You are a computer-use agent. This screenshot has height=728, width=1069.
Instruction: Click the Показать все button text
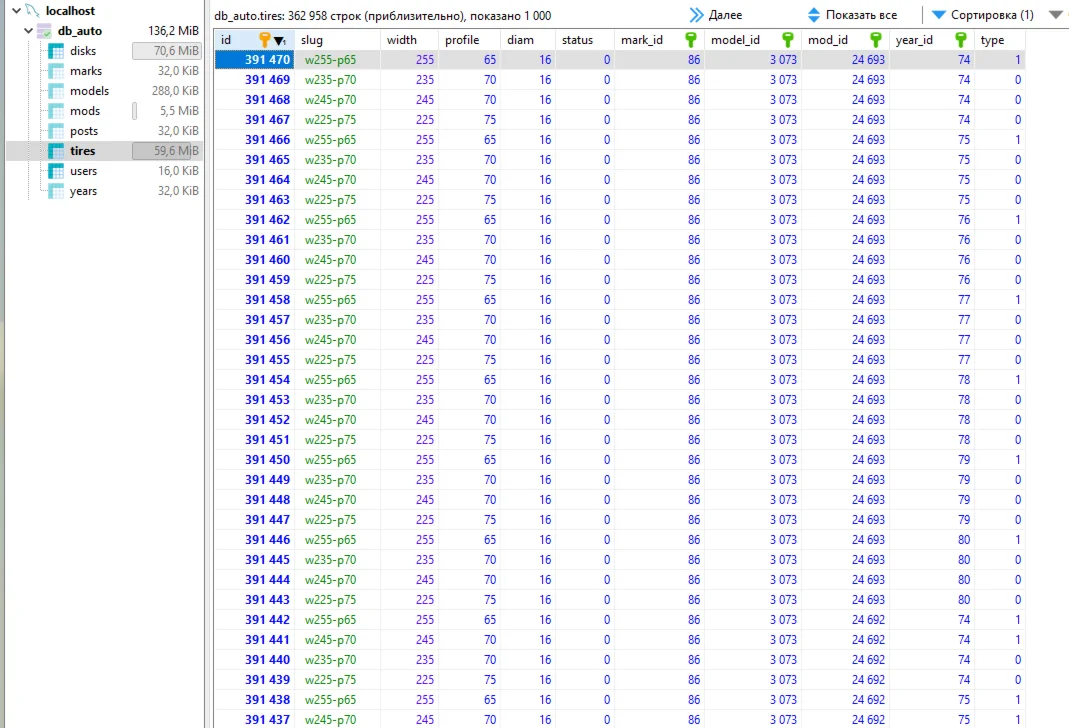[861, 15]
